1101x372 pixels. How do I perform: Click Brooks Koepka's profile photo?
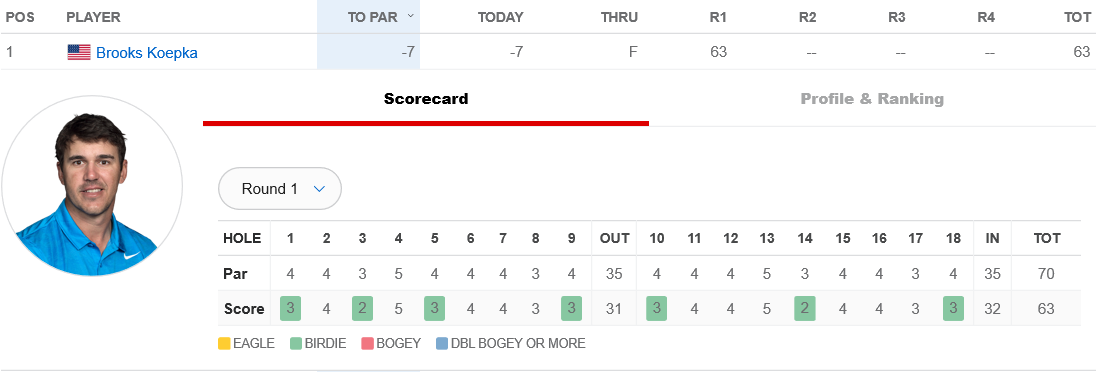coord(92,185)
